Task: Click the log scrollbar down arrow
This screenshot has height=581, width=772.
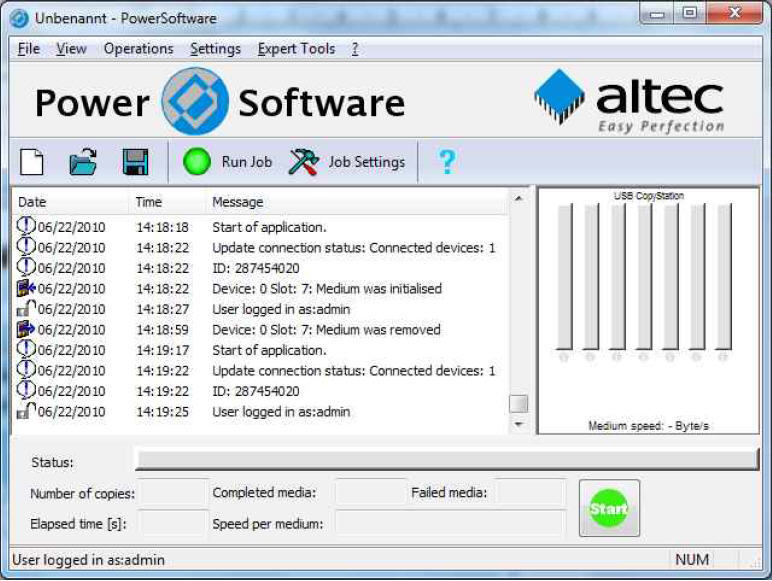Action: pos(518,424)
